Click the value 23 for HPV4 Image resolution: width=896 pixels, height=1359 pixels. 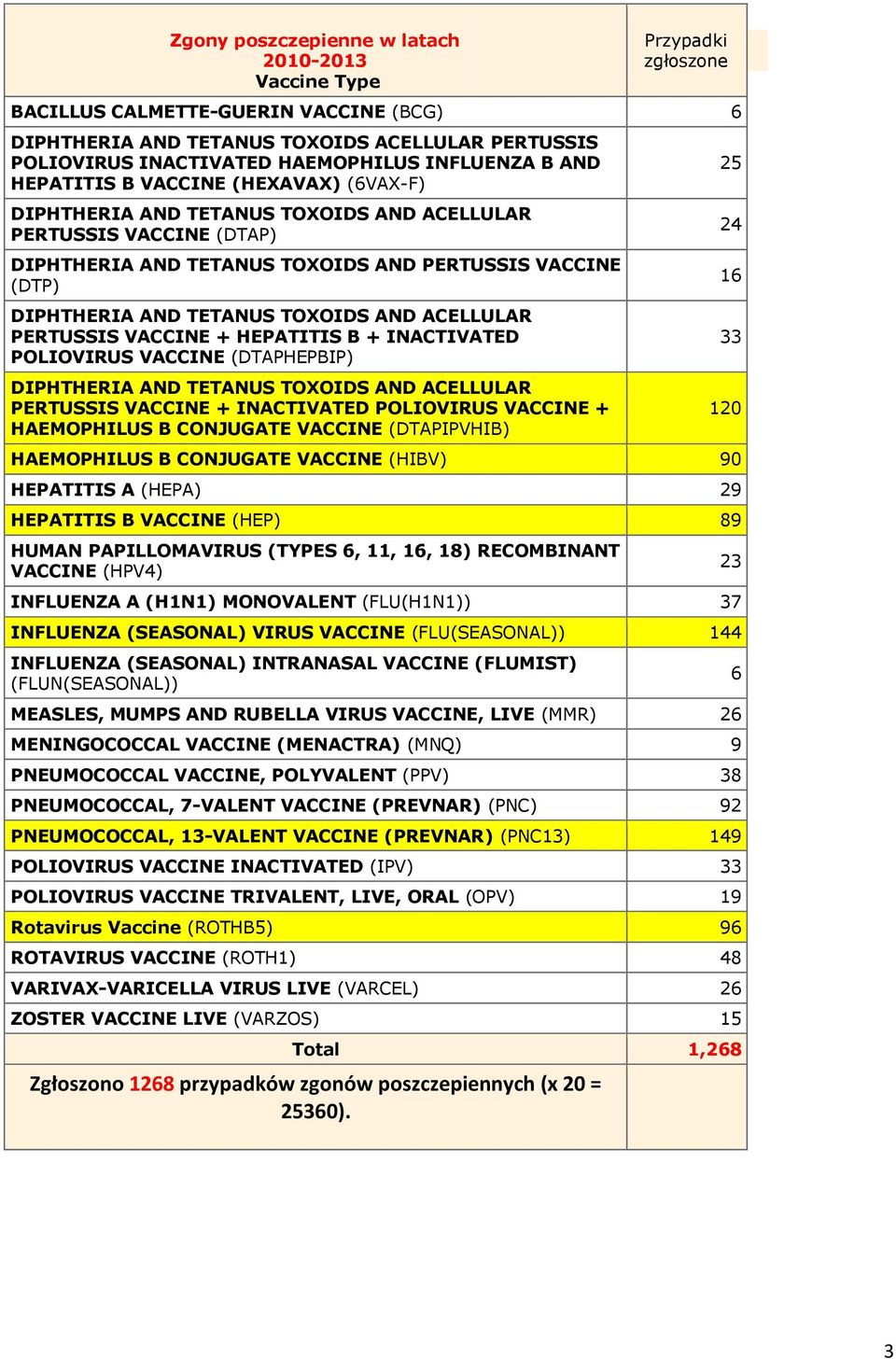click(x=730, y=561)
